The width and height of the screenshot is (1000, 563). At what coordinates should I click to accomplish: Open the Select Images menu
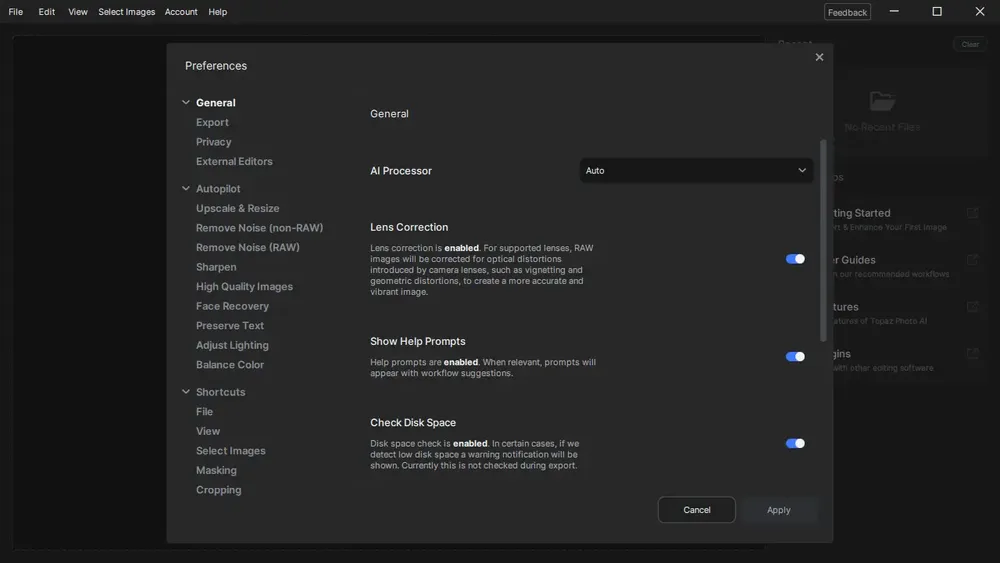(126, 12)
